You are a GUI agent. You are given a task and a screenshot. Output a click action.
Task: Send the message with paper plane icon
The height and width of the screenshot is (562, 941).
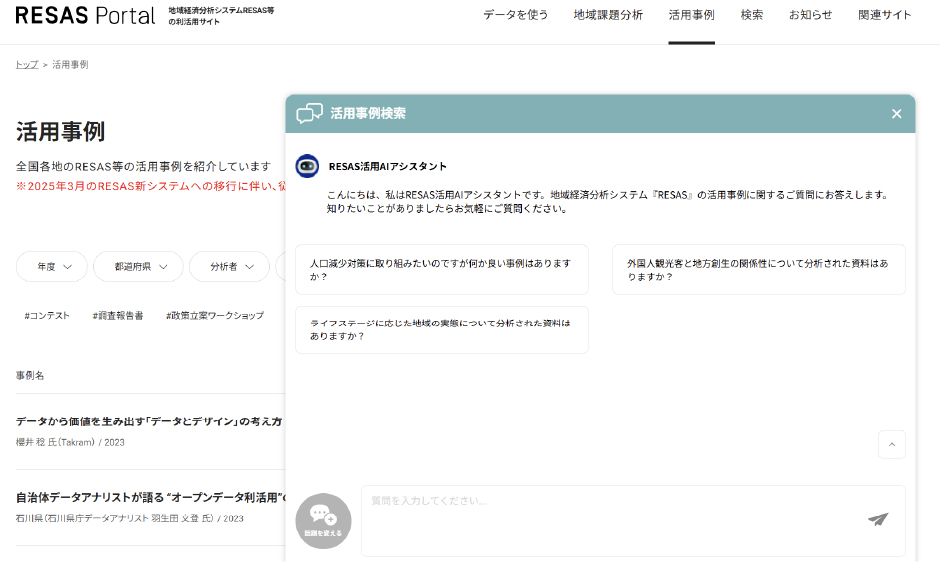(x=878, y=519)
